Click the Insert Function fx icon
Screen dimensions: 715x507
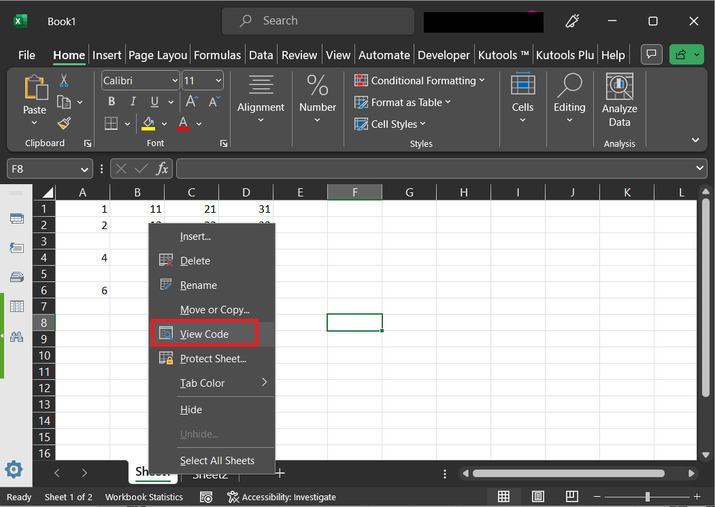coord(162,169)
